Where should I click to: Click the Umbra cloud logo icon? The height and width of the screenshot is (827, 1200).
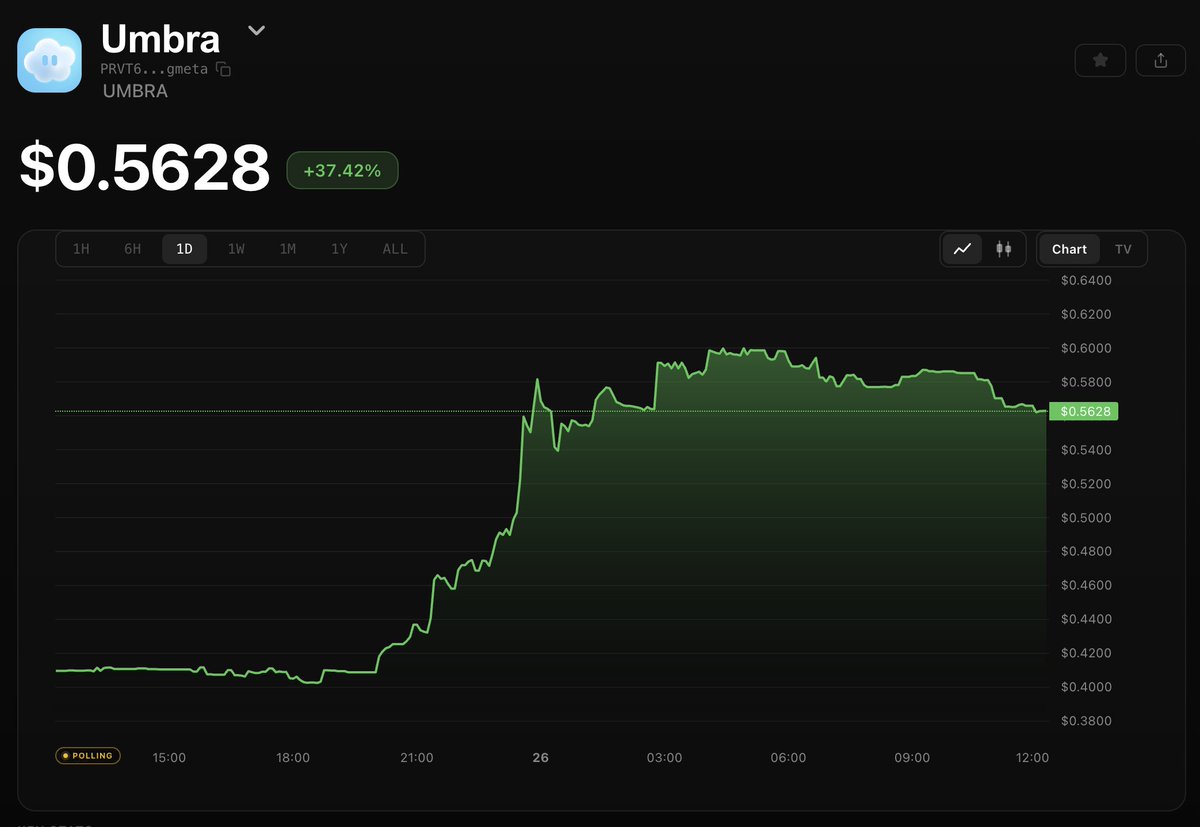pos(50,60)
